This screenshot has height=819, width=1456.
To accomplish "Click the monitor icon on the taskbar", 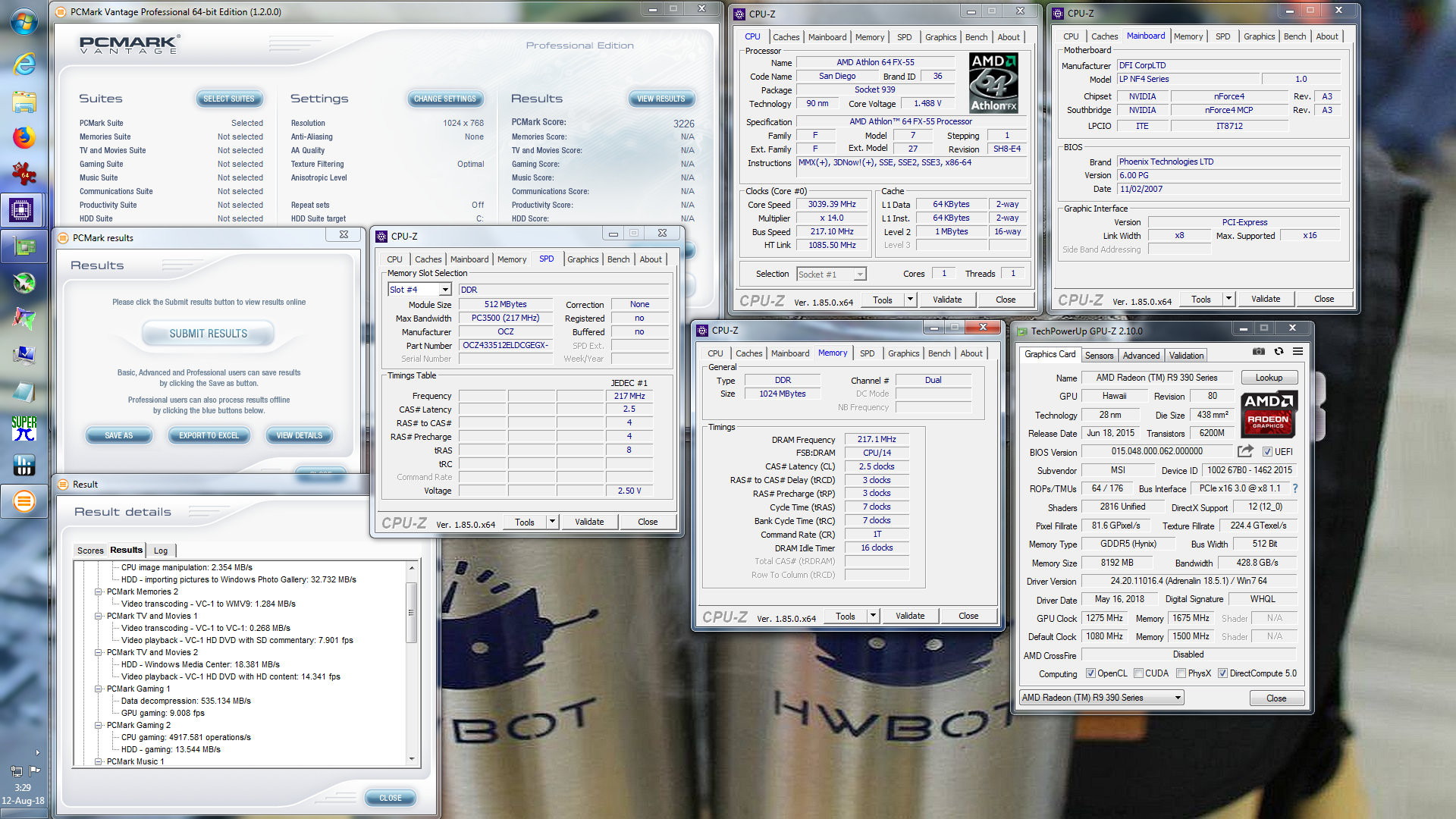I will pyautogui.click(x=24, y=355).
